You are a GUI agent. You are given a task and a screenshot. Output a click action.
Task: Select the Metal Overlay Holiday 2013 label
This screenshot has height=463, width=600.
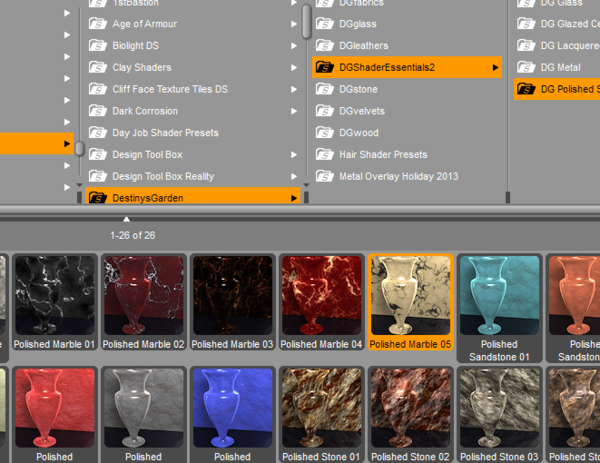tap(399, 176)
